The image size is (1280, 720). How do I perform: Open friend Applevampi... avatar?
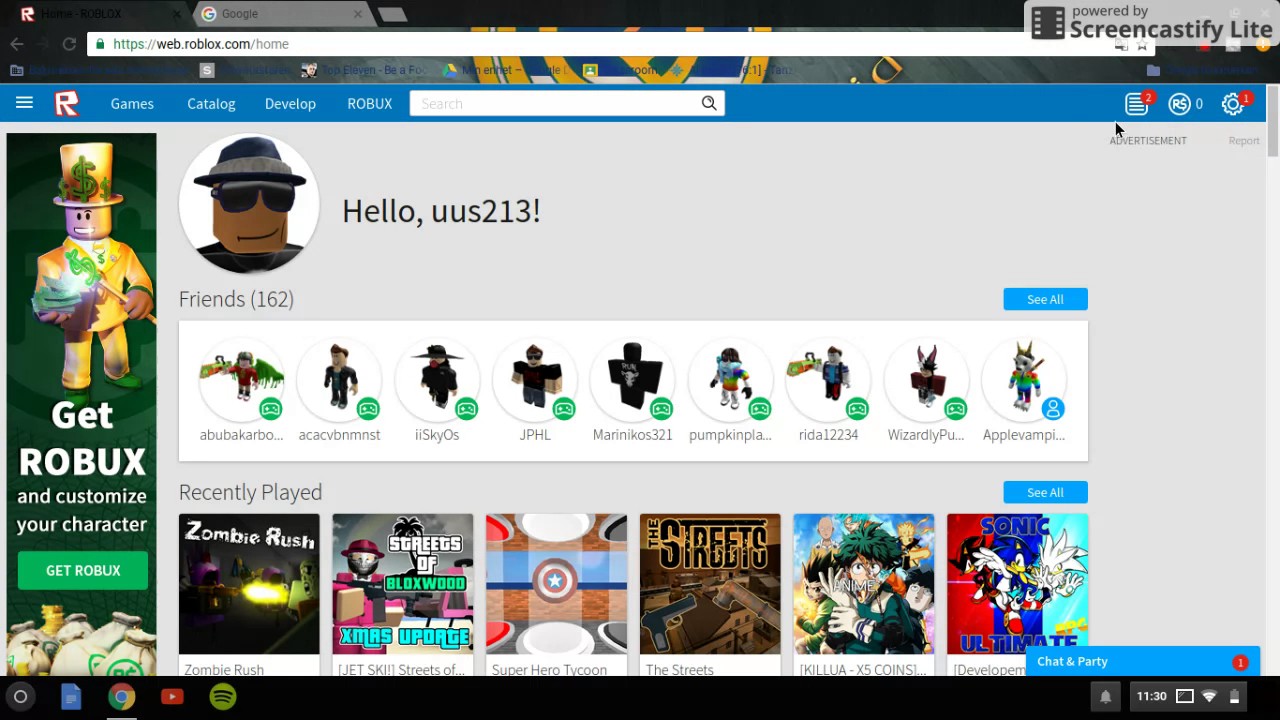pos(1024,380)
